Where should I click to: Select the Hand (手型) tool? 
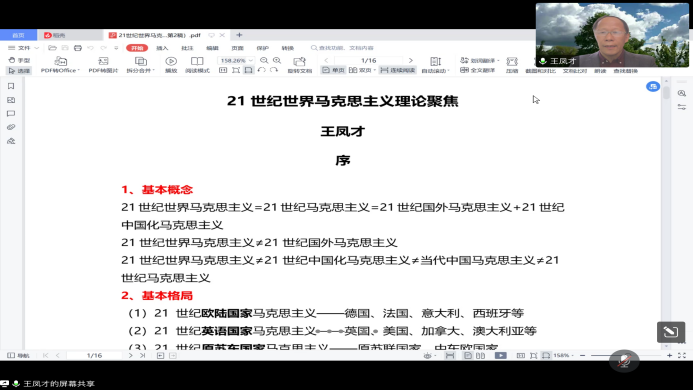[x=19, y=60]
